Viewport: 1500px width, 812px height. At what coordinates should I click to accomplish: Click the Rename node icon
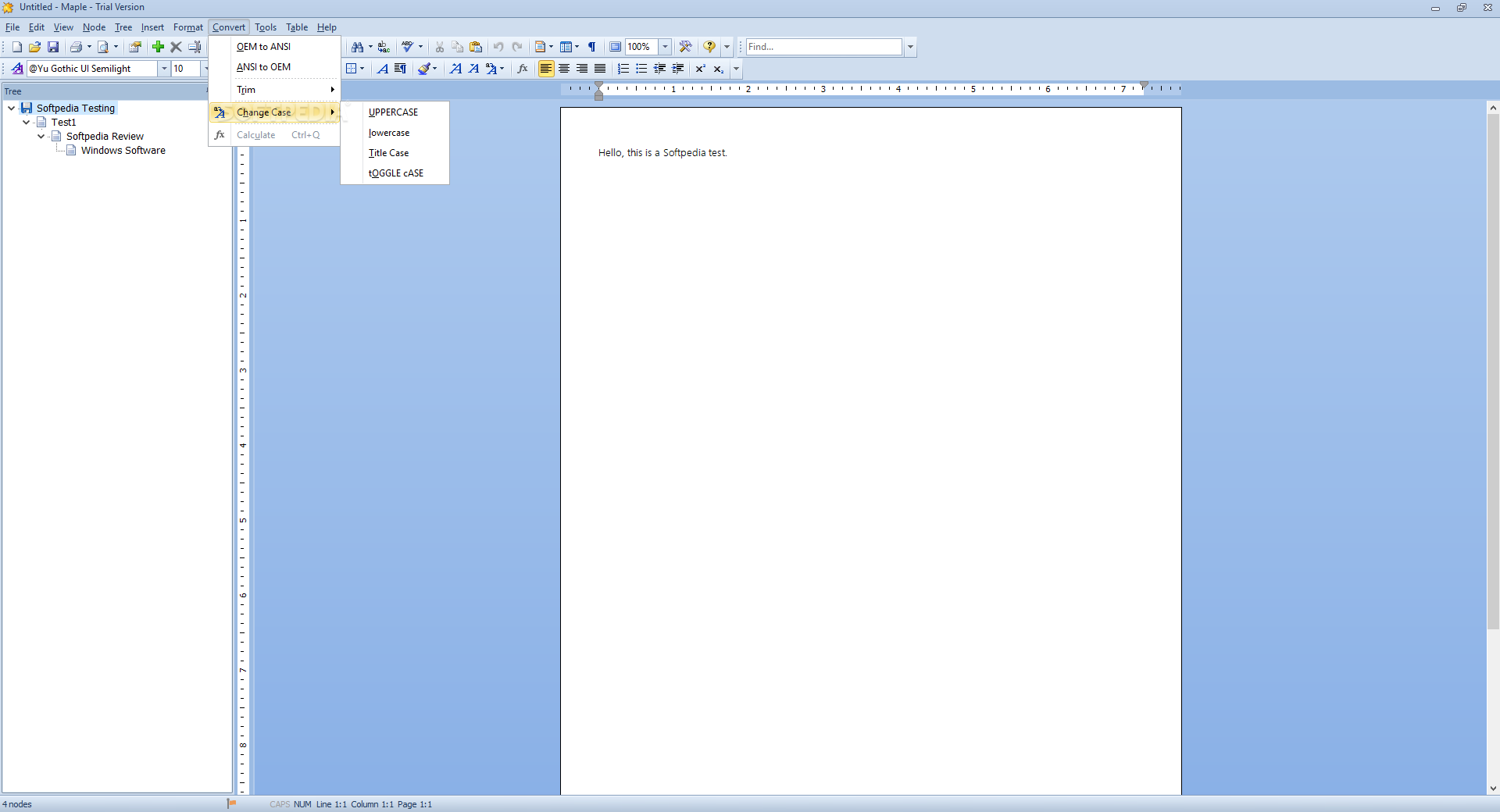195,47
